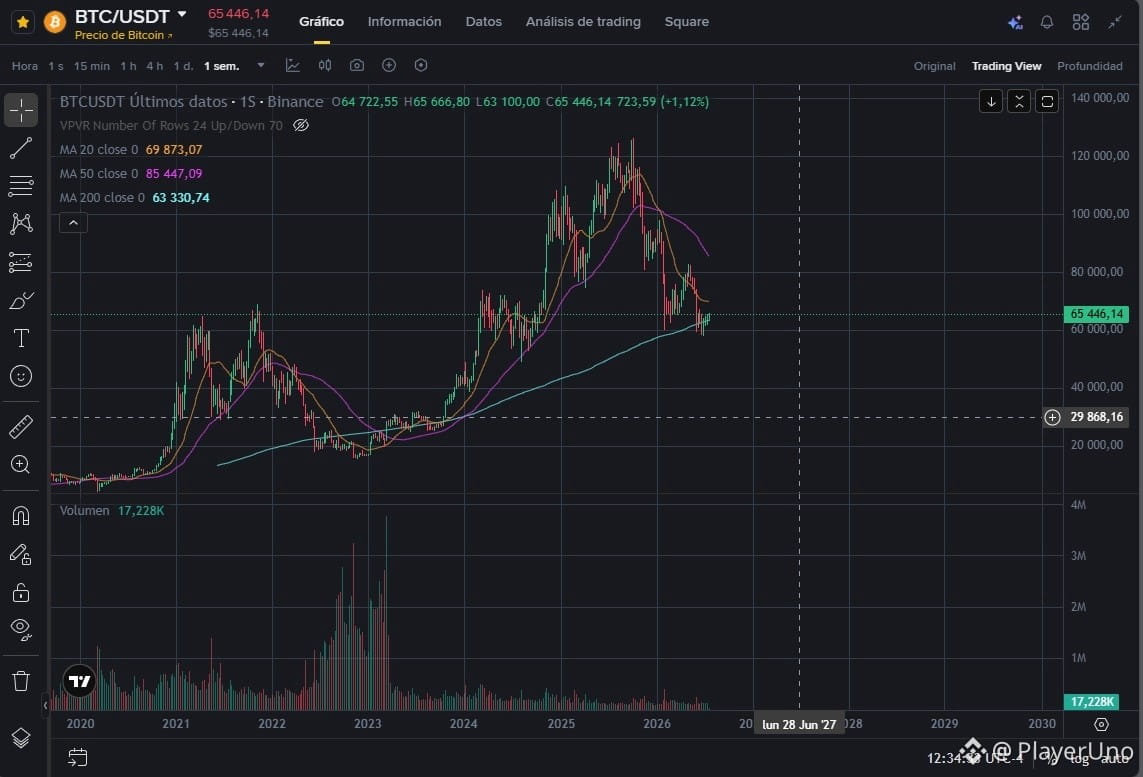
Task: Collapse the chart with the shrink arrows icon
Action: pyautogui.click(x=1115, y=23)
